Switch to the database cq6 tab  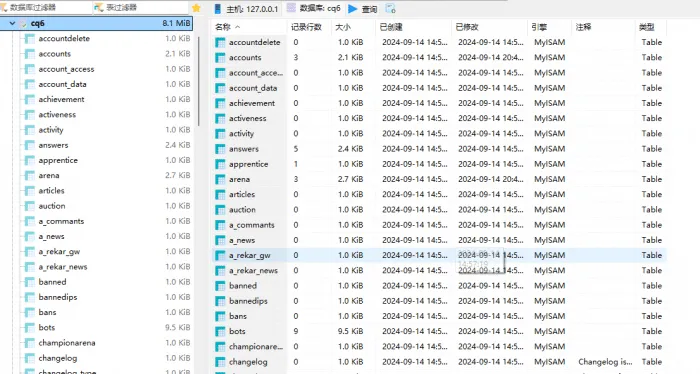point(314,8)
